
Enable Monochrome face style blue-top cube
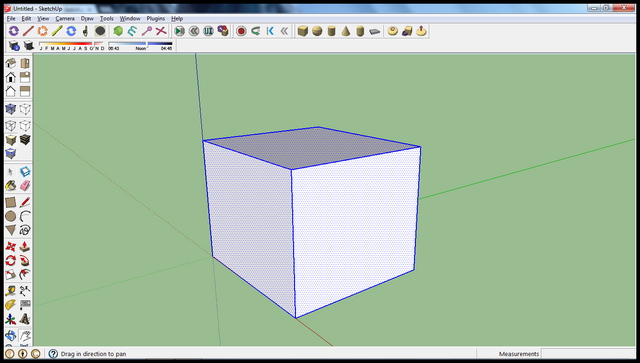11,154
